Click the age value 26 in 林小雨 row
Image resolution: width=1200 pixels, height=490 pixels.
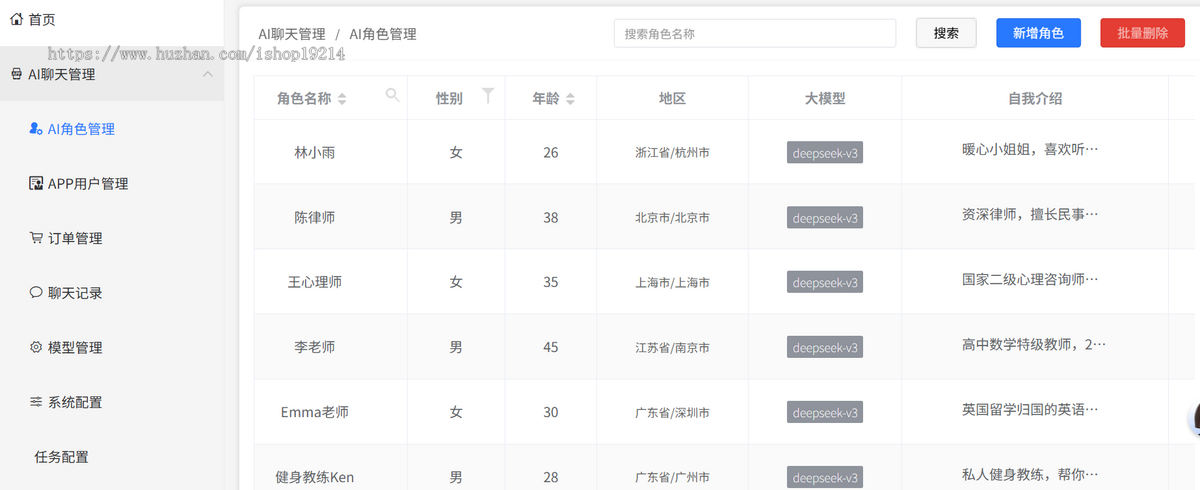[x=551, y=153]
